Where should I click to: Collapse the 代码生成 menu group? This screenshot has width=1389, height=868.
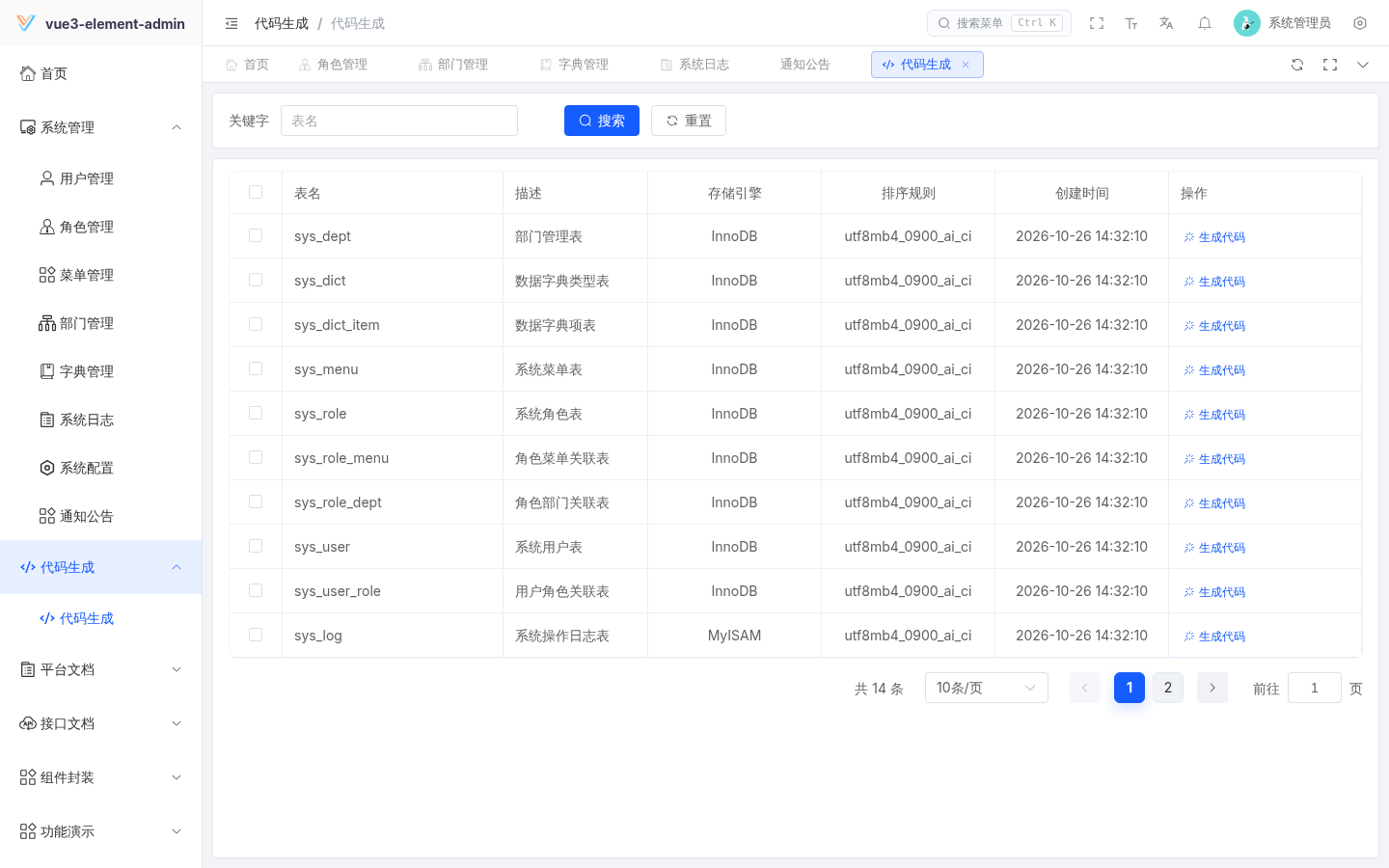tap(101, 567)
